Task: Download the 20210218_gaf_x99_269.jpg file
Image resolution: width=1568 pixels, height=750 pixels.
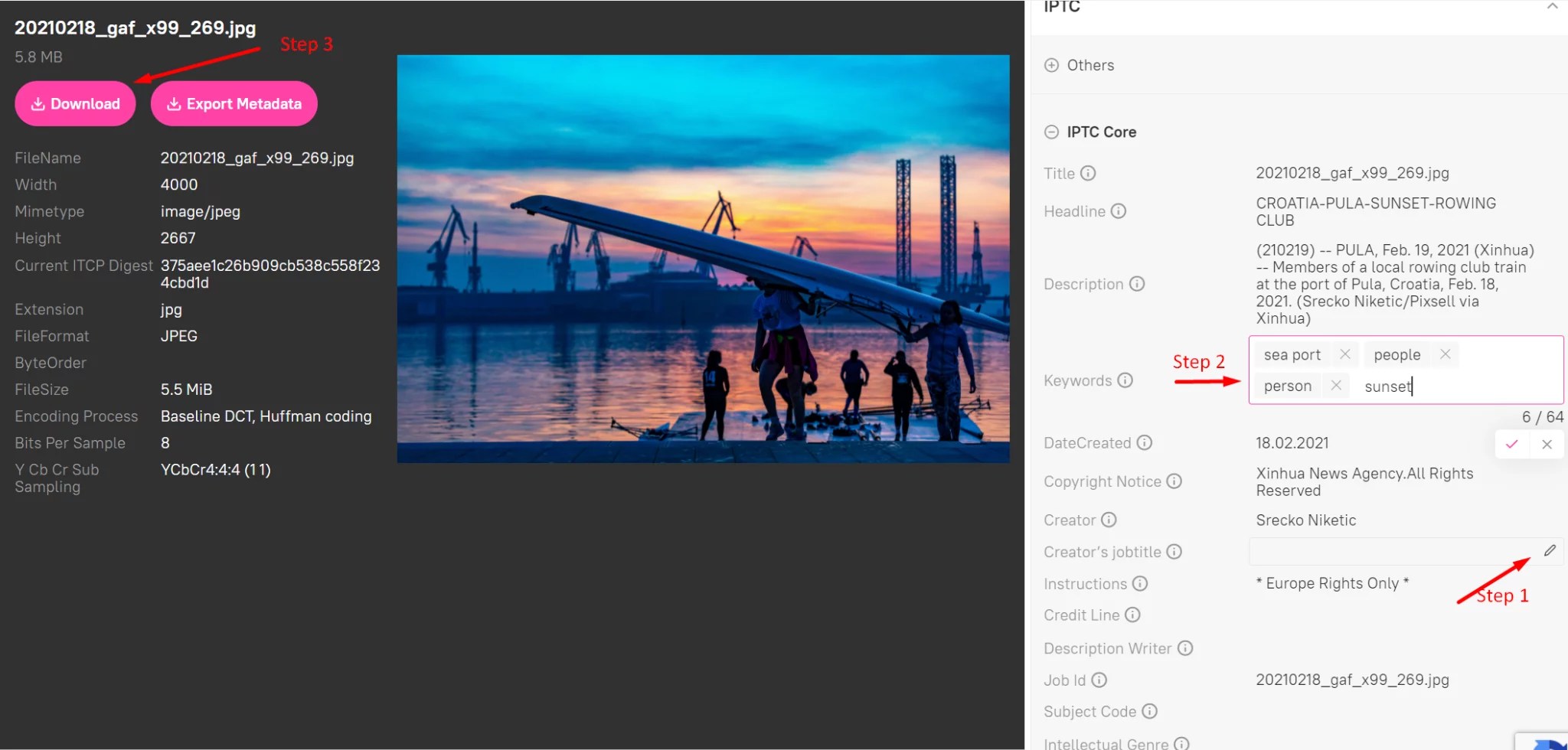Action: click(75, 103)
